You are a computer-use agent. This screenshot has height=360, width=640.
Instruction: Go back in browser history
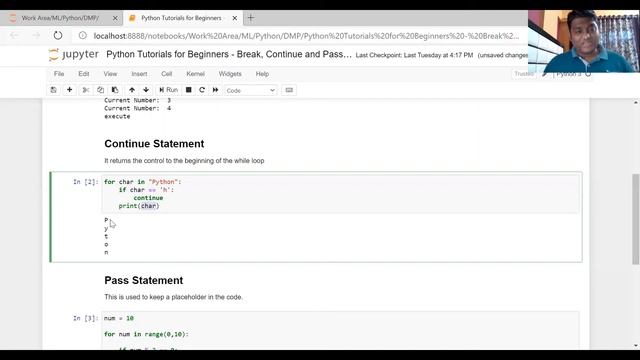(x=14, y=36)
